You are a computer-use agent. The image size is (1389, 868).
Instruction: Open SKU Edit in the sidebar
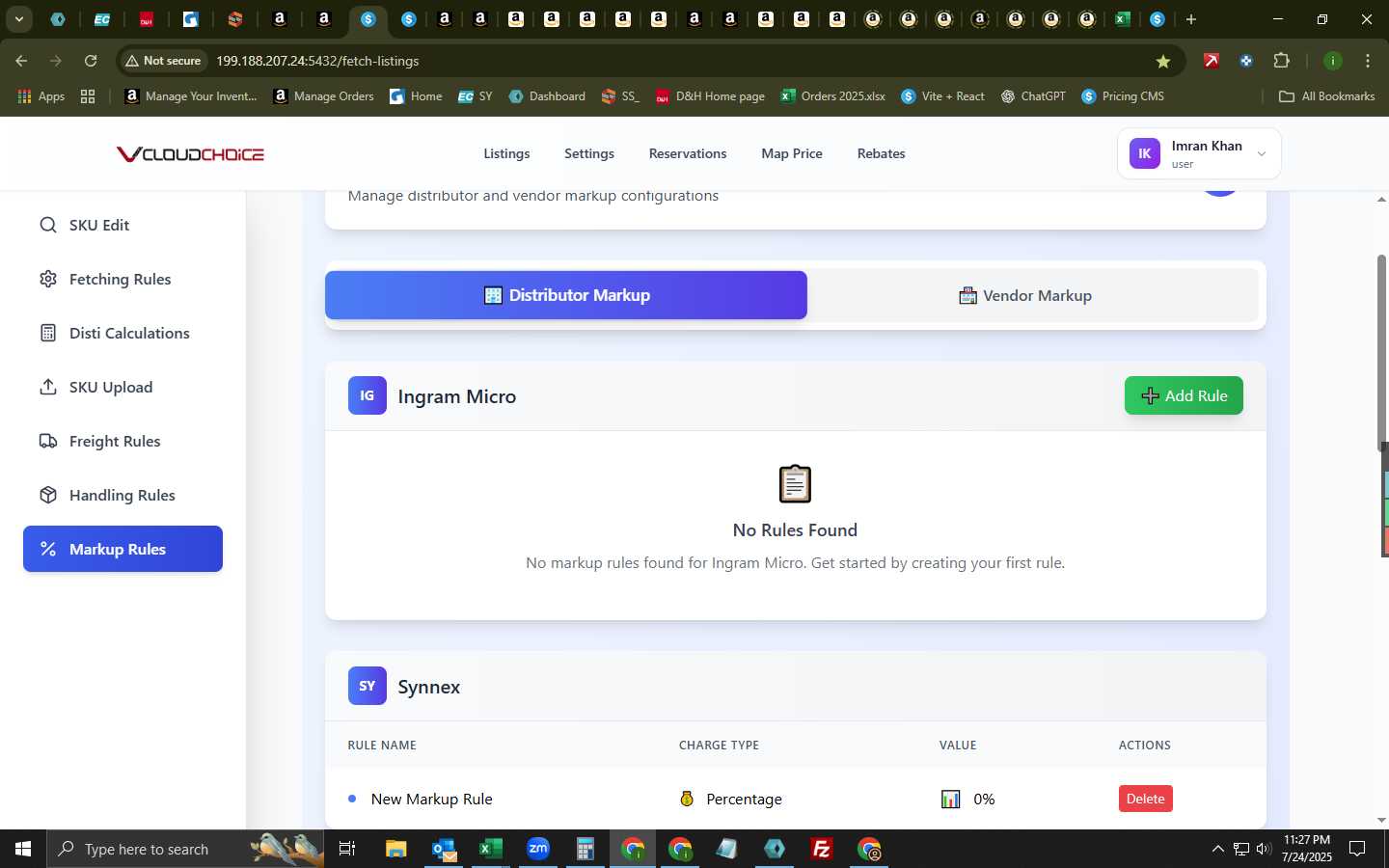point(123,225)
